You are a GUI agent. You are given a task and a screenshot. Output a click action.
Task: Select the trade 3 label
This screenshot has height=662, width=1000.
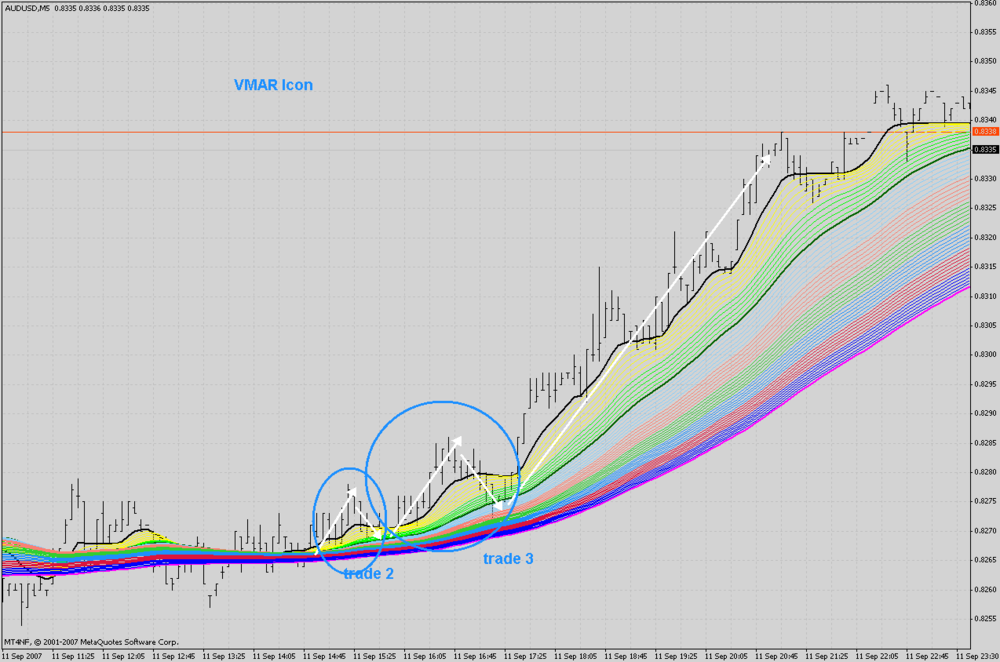pos(508,559)
